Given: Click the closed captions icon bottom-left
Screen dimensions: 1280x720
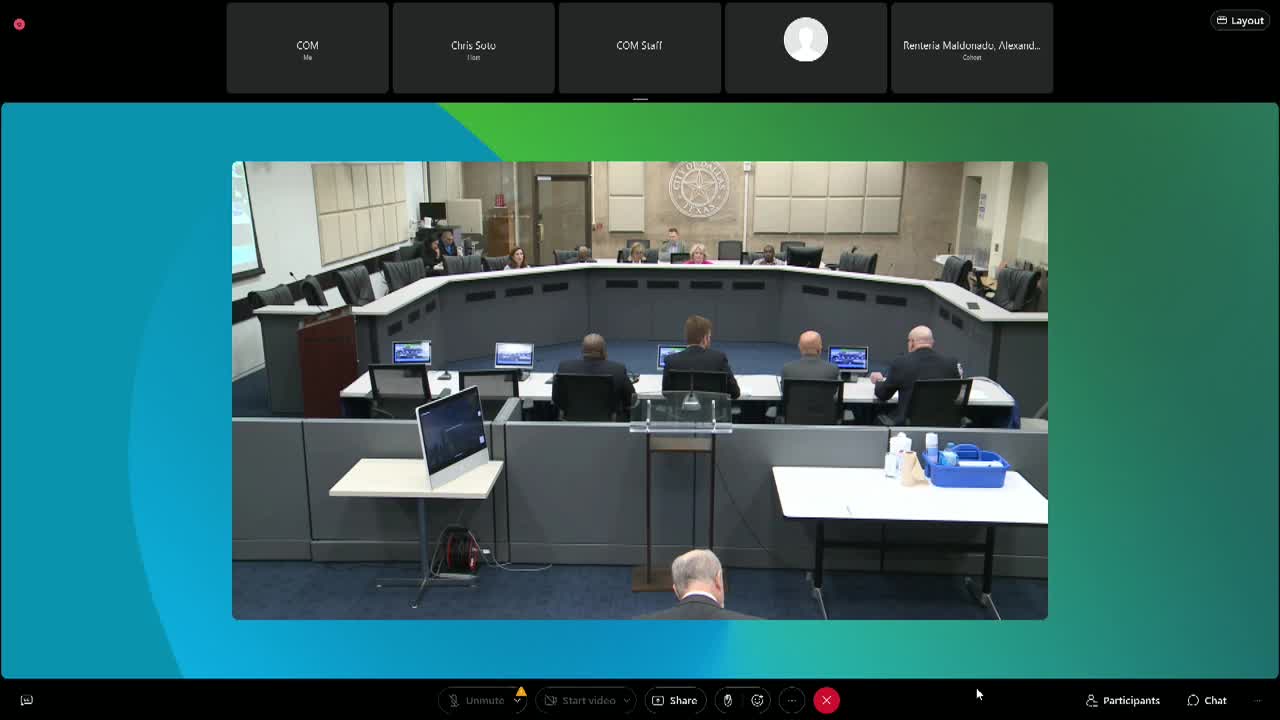Looking at the screenshot, I should [27, 700].
